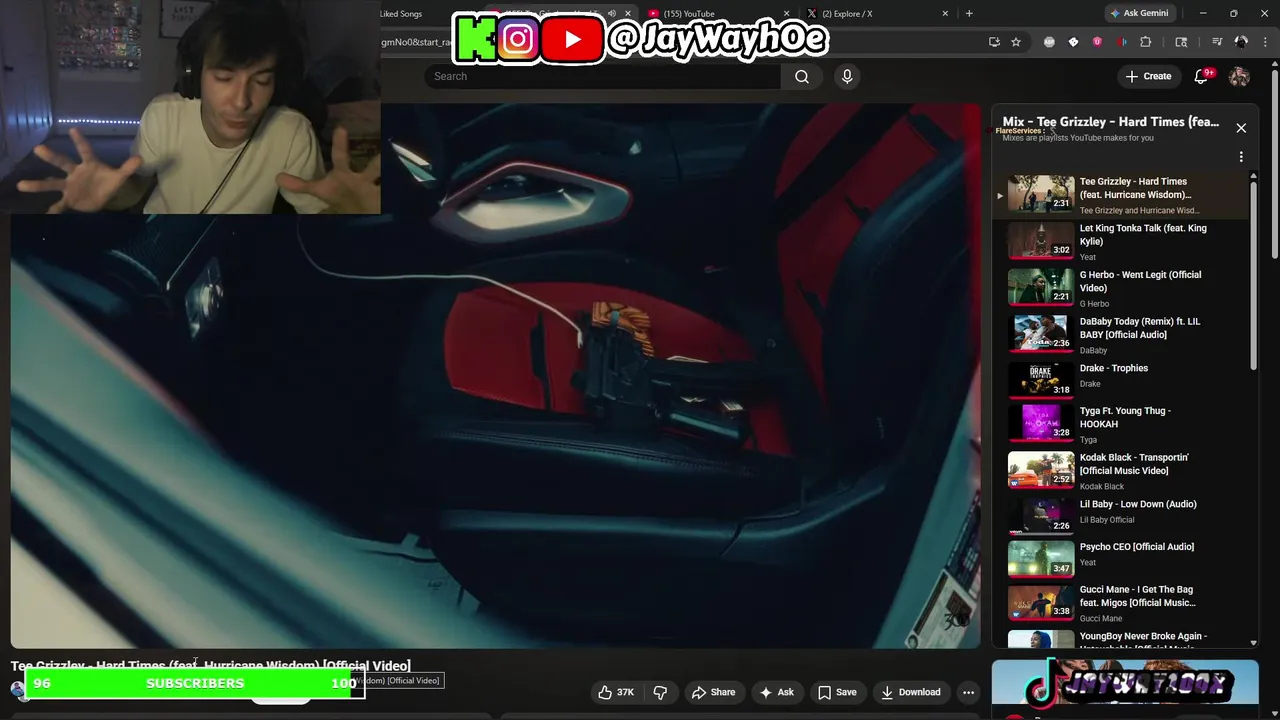Image resolution: width=1280 pixels, height=720 pixels.
Task: Click the video player to pause
Action: tap(495, 375)
